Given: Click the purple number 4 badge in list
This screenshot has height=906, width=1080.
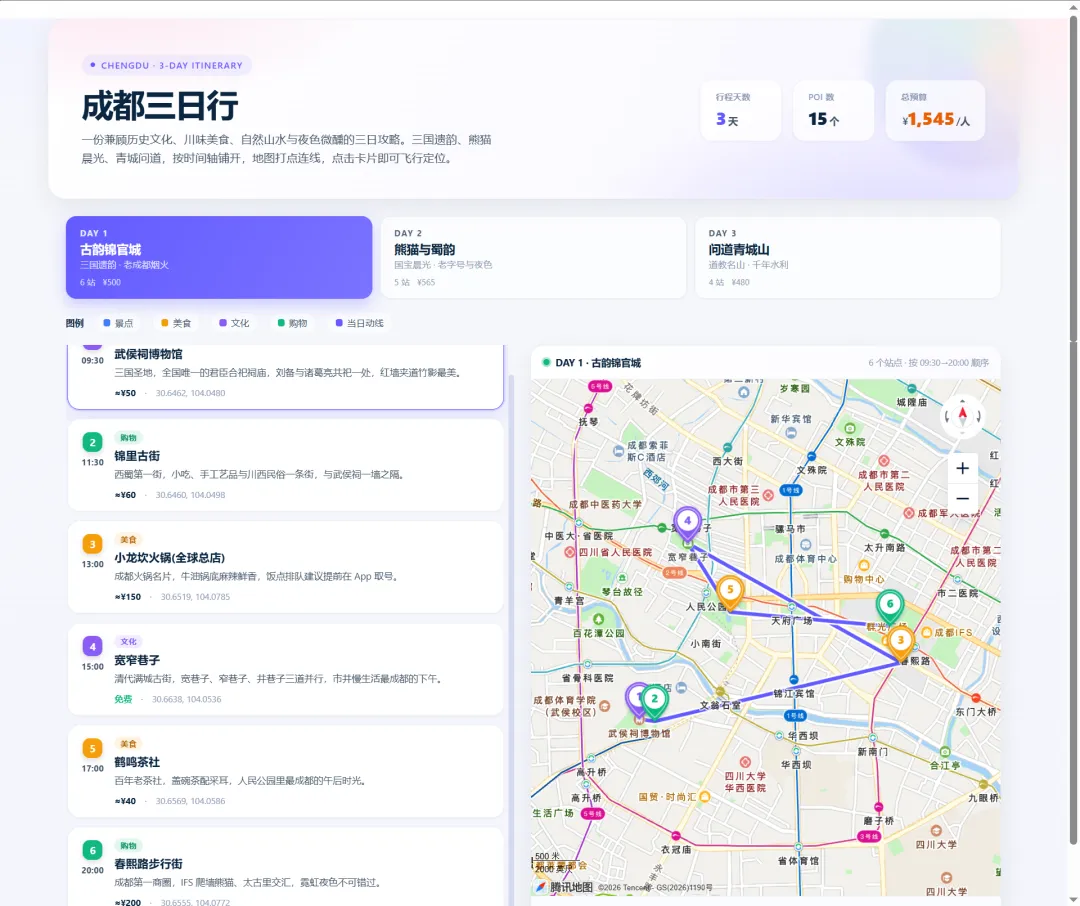Looking at the screenshot, I should tap(92, 646).
